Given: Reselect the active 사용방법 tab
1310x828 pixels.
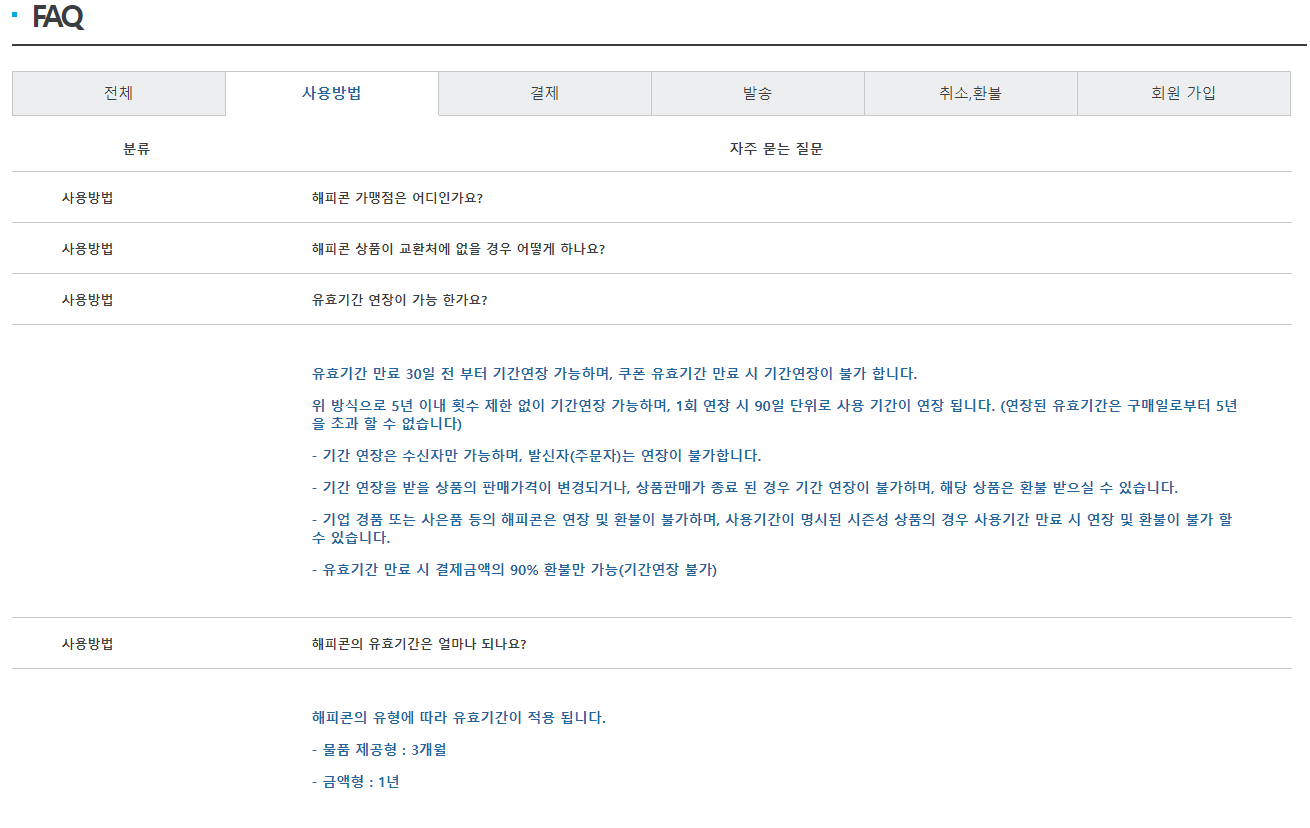Looking at the screenshot, I should [332, 92].
